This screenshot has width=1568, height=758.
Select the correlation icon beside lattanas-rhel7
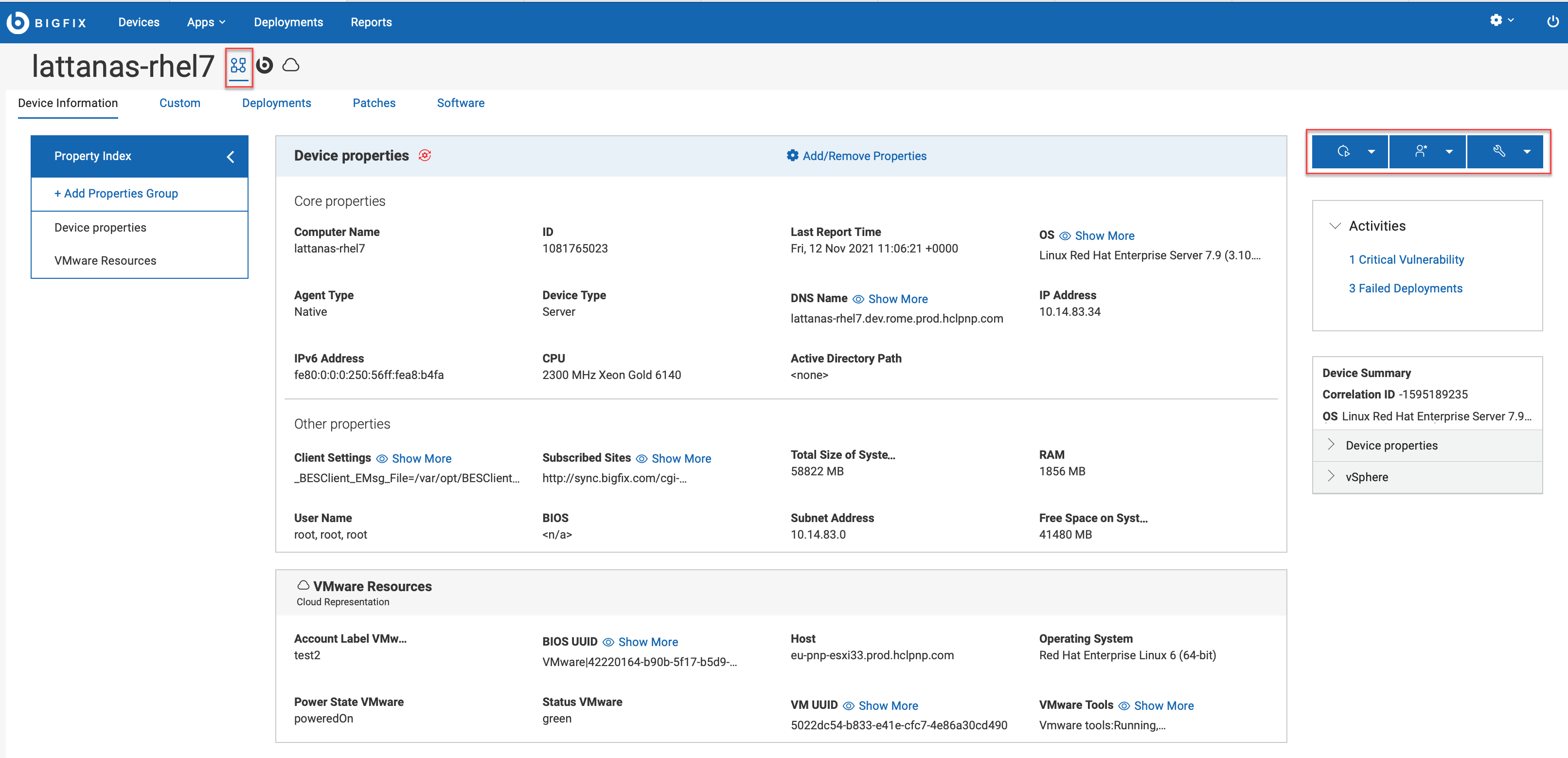coord(239,65)
